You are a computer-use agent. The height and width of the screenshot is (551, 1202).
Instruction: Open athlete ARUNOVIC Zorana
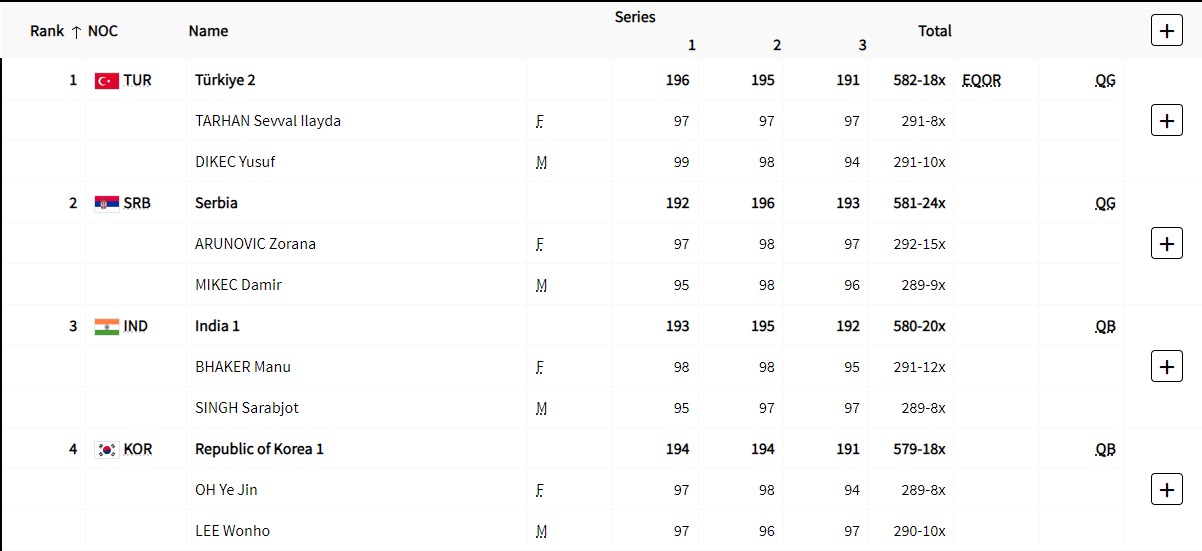pyautogui.click(x=255, y=244)
